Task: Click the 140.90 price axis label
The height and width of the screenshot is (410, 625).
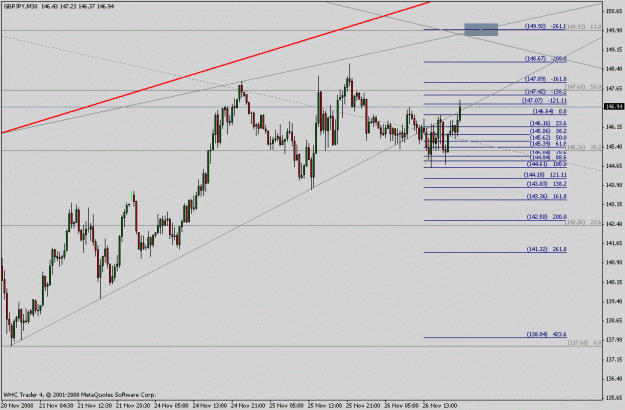Action: tap(614, 262)
